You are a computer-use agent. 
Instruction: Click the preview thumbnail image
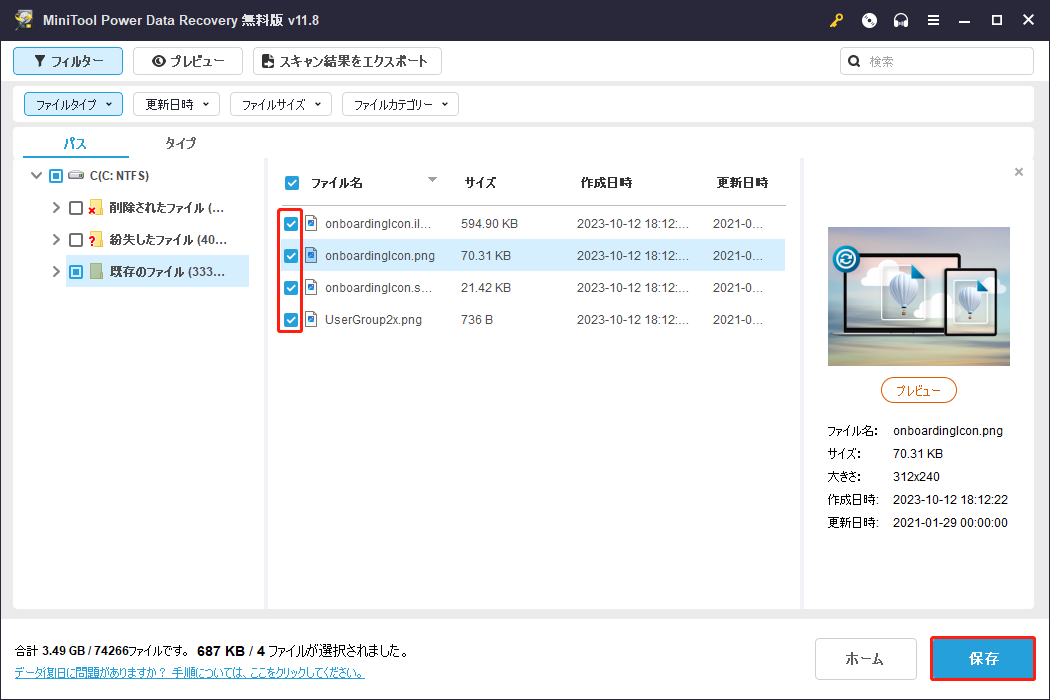point(918,296)
